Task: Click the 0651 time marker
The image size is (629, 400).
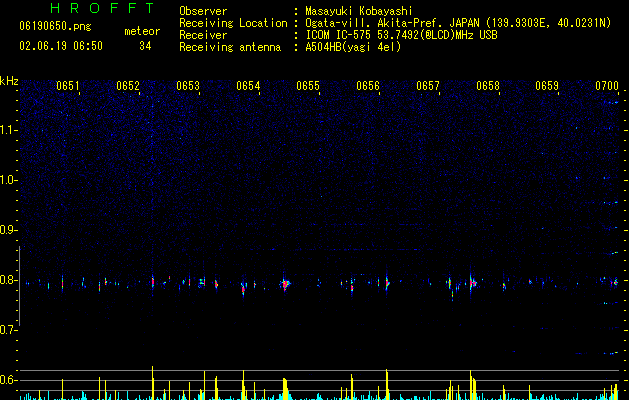Action: tap(68, 86)
